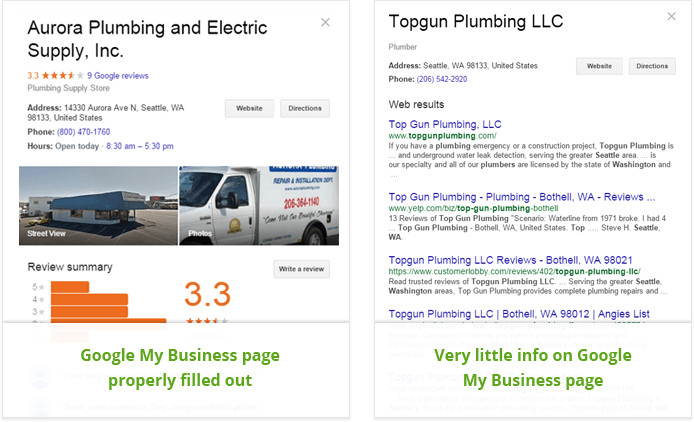Call Aurora phone number (800) 470-1760

point(83,132)
